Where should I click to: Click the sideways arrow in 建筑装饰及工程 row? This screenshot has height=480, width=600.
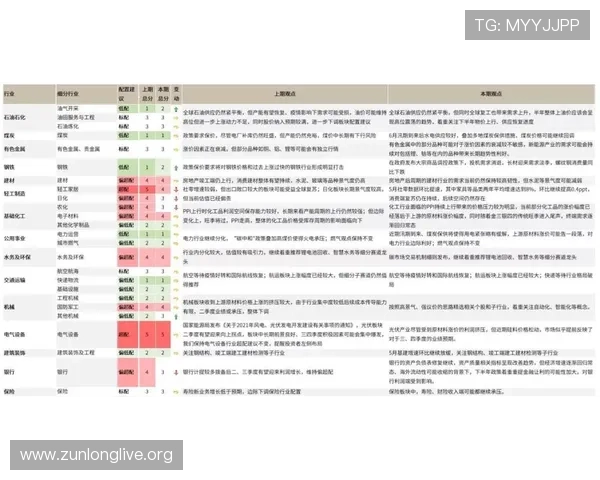tap(176, 353)
